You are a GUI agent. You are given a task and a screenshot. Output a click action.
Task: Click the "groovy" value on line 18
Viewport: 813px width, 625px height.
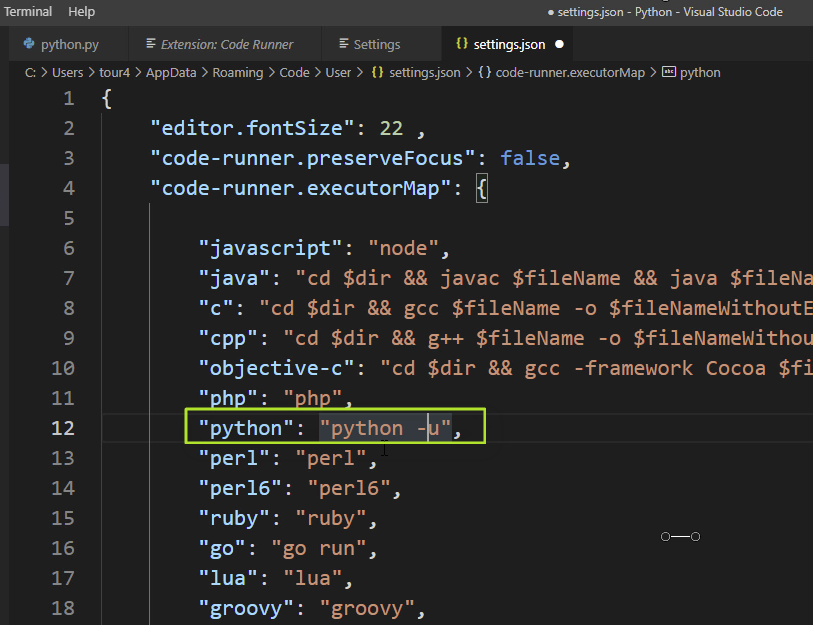point(367,608)
